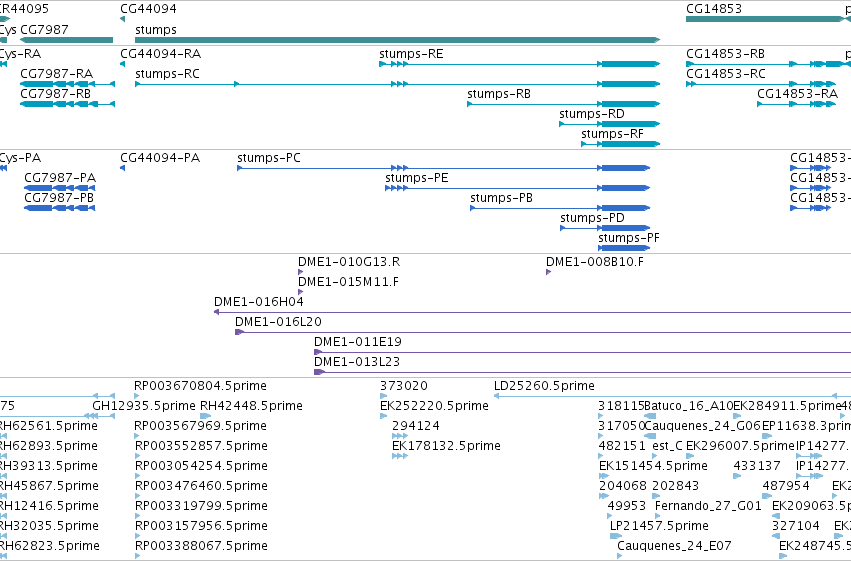851x561 pixels.
Task: Click the stumps-PB protein label
Action: (x=501, y=198)
